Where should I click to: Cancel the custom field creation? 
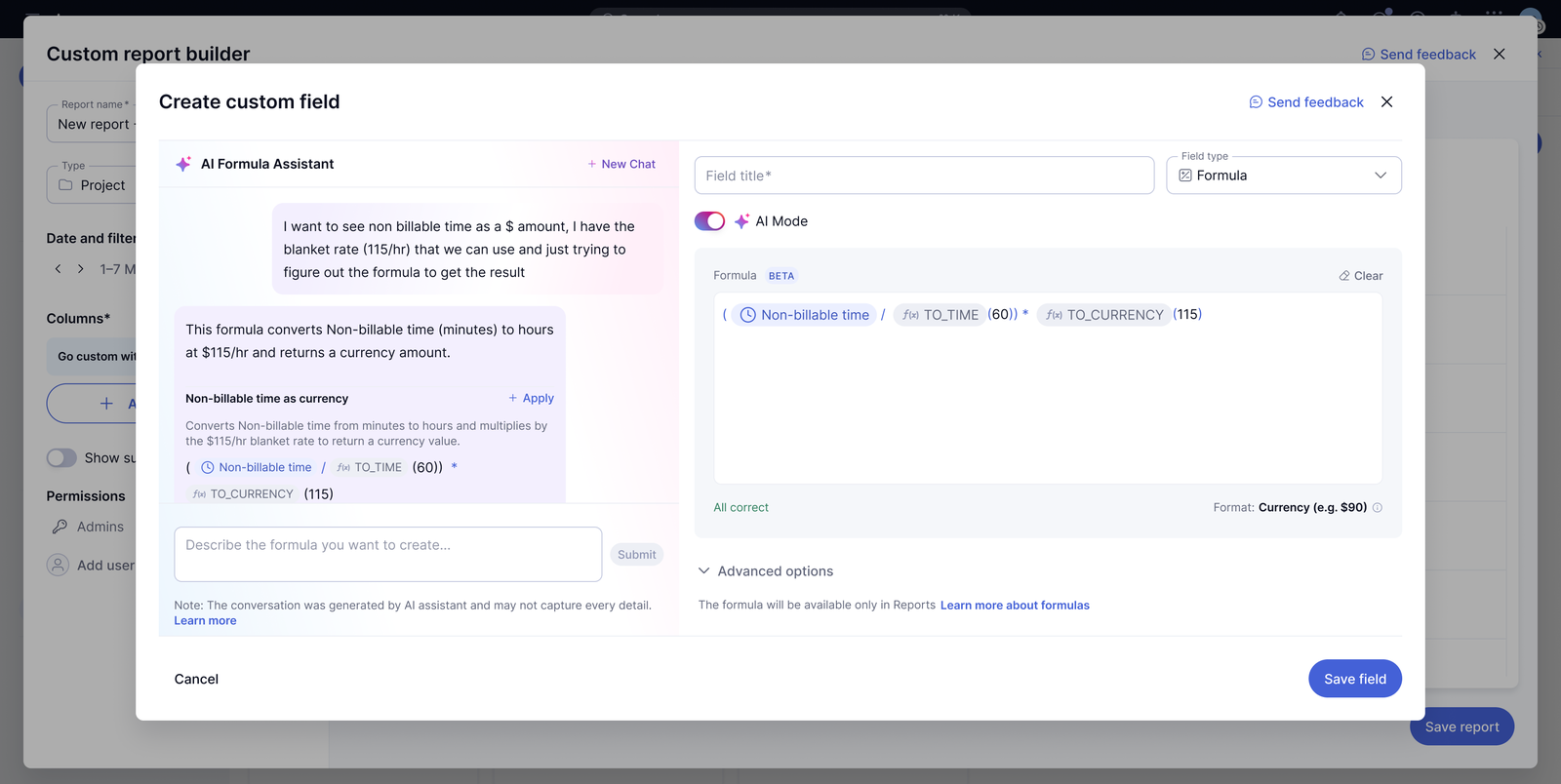(x=196, y=679)
